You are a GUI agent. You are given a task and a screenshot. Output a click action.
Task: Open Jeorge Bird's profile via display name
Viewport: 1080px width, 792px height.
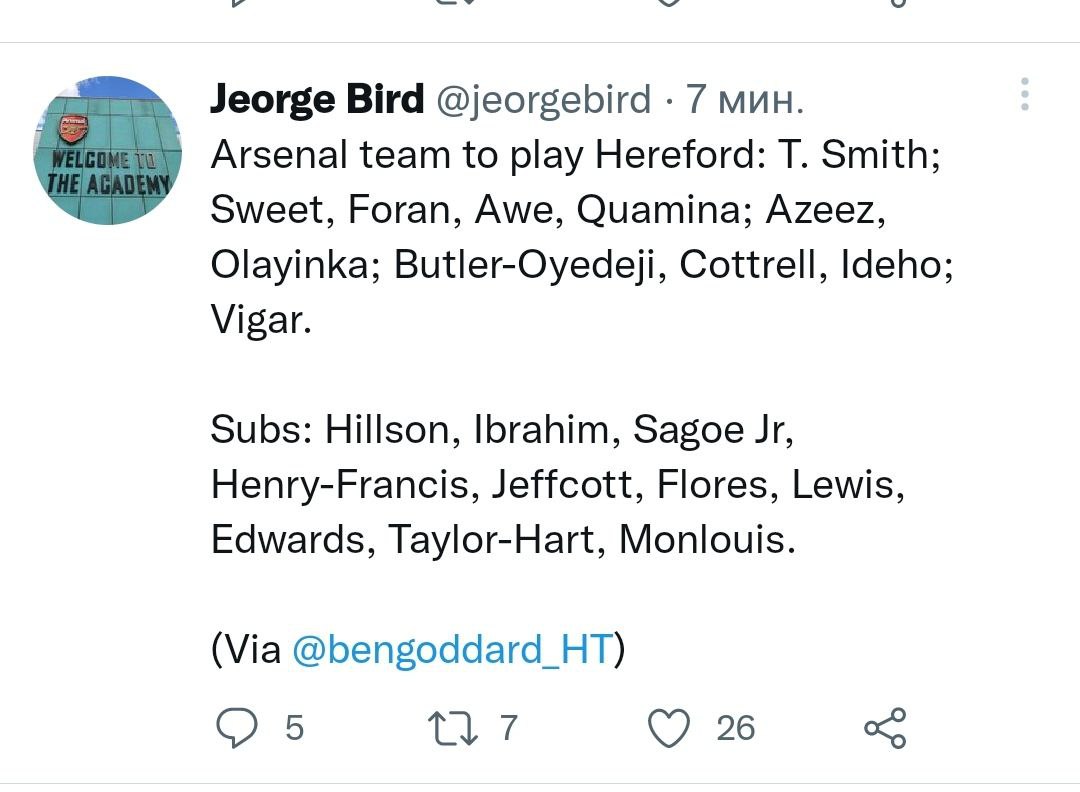tap(317, 99)
